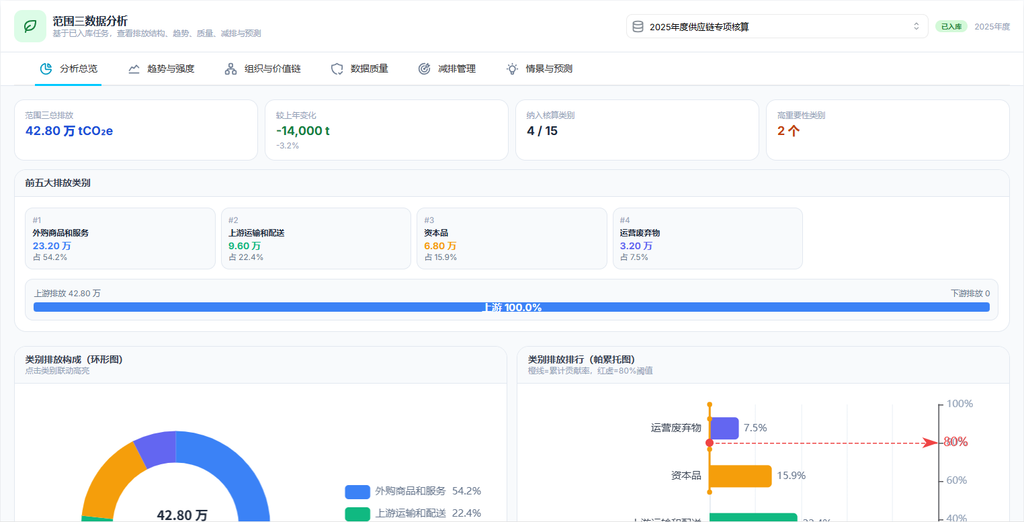Click the orange donut segment
The width and height of the screenshot is (1024, 522).
112,481
